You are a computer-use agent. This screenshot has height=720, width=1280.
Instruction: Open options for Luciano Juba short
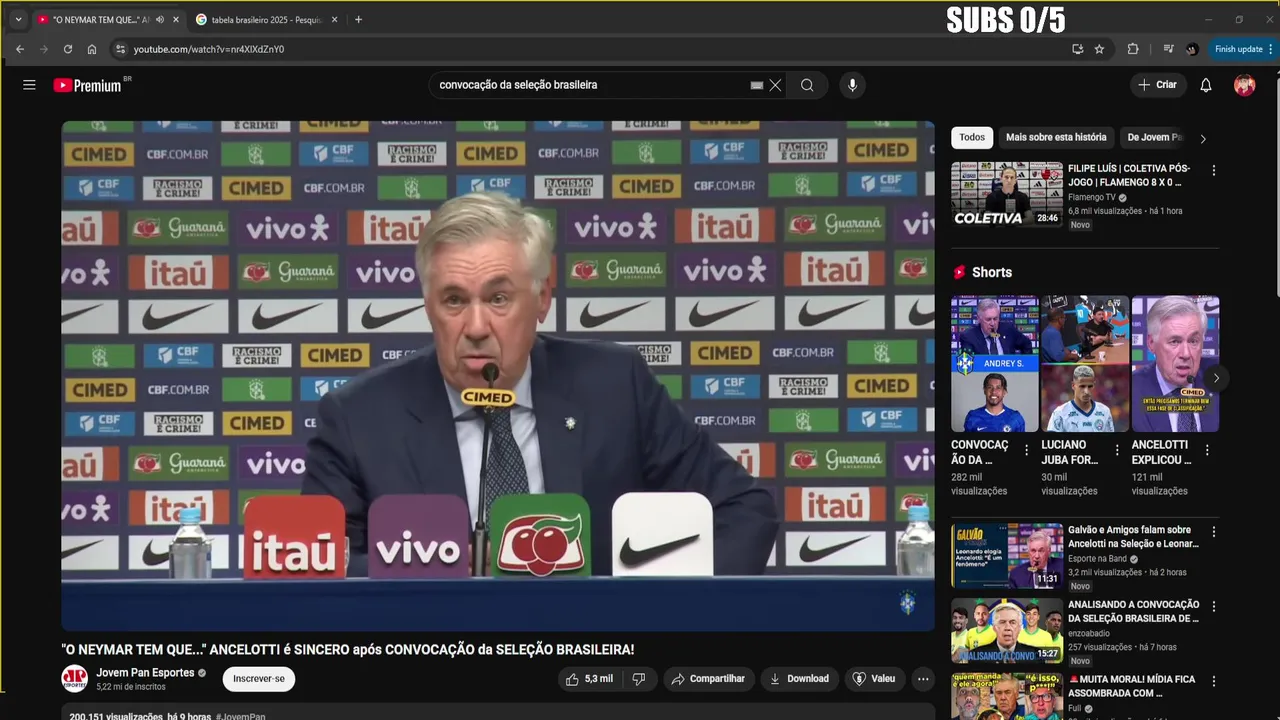tap(1116, 450)
